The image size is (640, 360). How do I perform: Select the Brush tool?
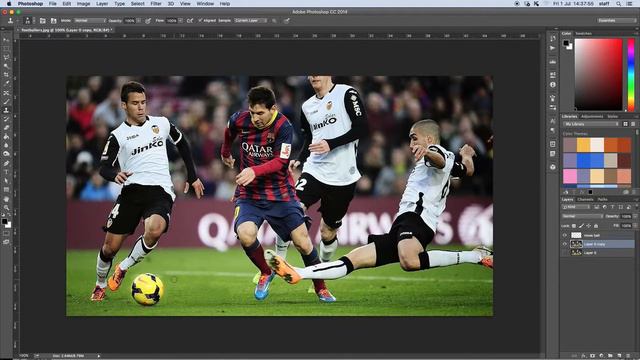coord(7,102)
